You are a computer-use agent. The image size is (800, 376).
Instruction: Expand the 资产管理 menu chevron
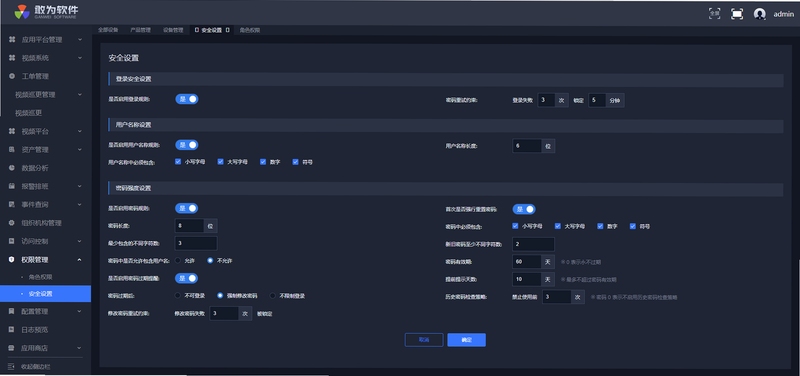coord(80,149)
